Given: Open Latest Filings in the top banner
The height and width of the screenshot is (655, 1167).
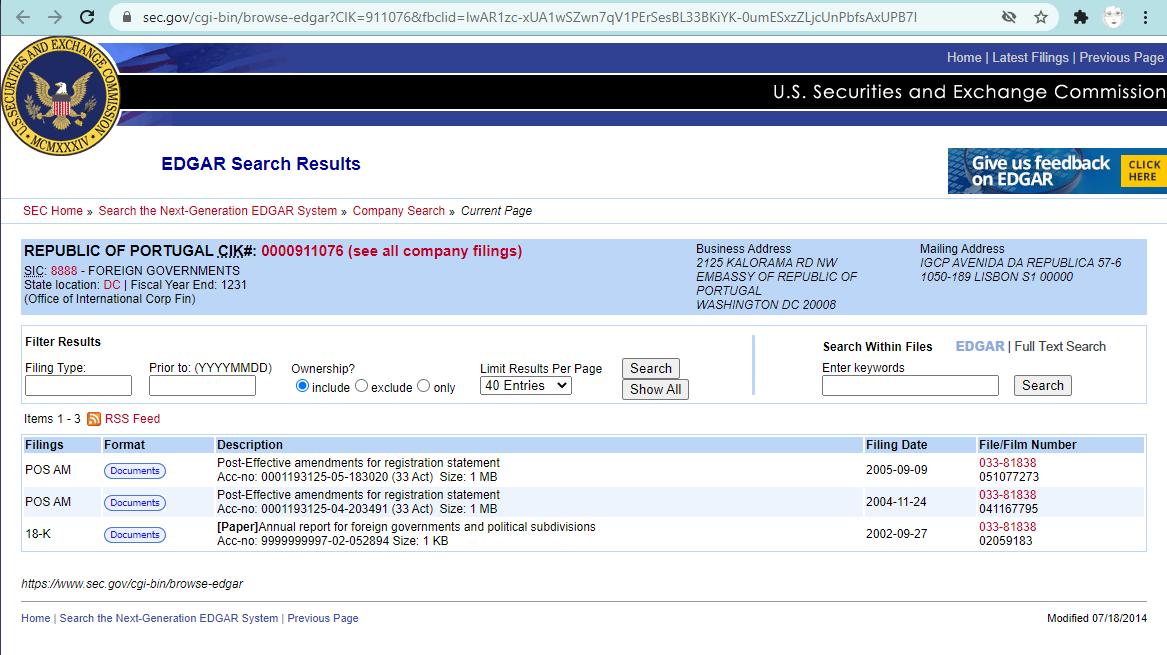Looking at the screenshot, I should (1030, 57).
